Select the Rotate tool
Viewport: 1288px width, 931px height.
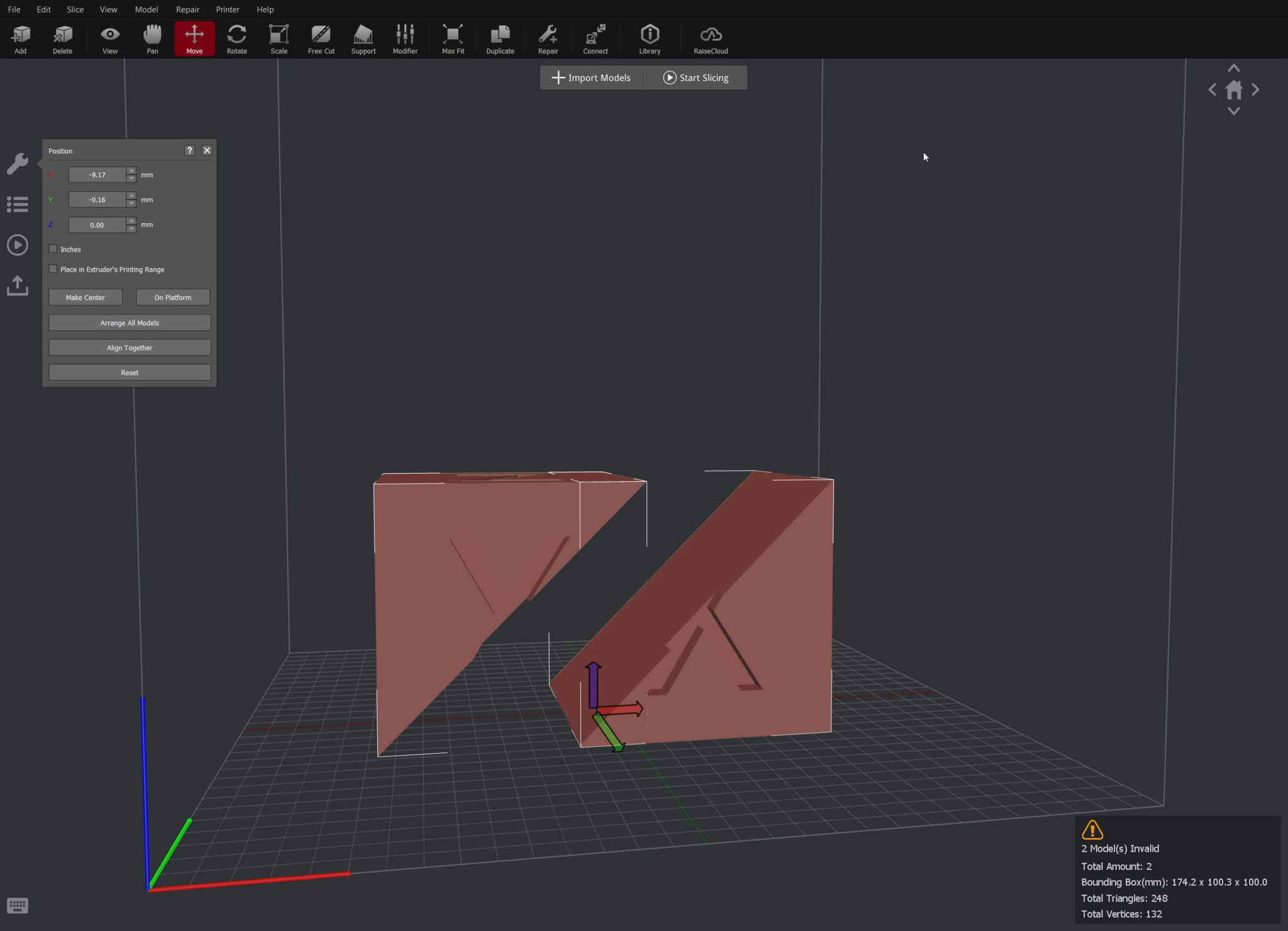[236, 38]
